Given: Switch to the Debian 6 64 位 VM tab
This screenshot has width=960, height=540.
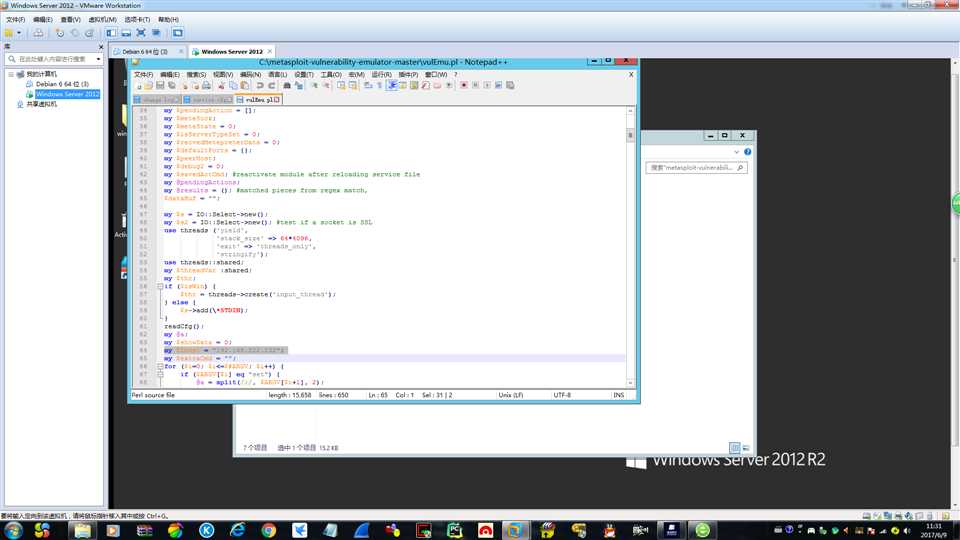Looking at the screenshot, I should [x=147, y=51].
